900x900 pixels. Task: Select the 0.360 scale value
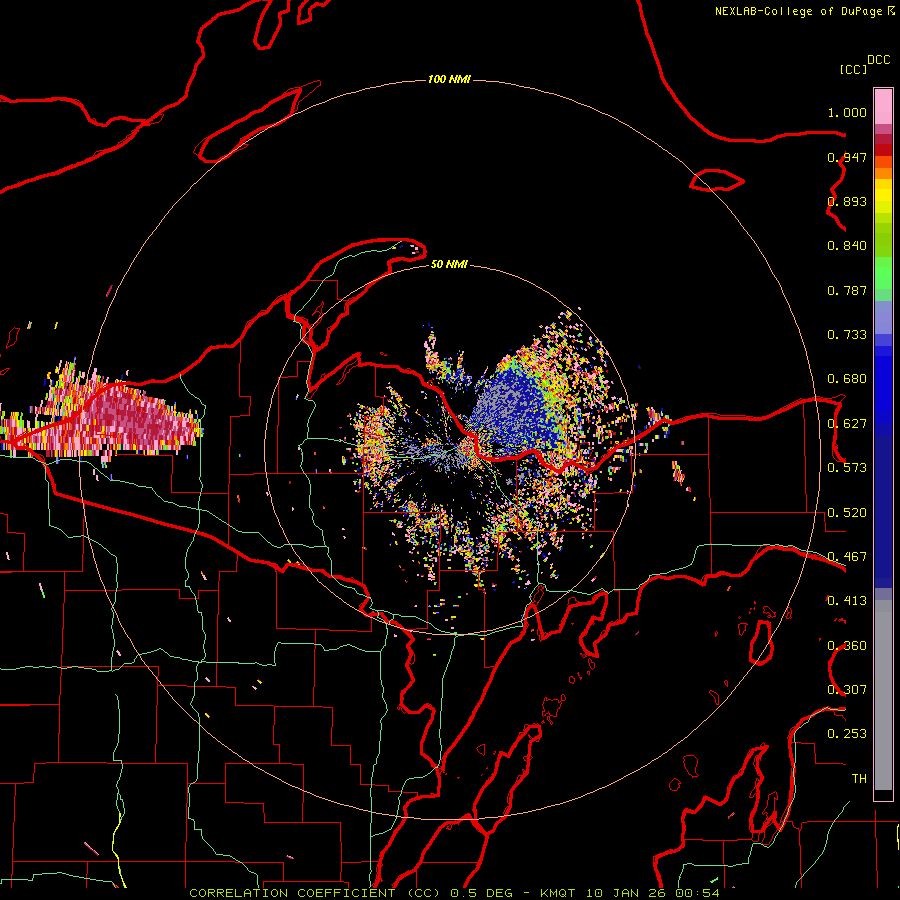coord(847,646)
